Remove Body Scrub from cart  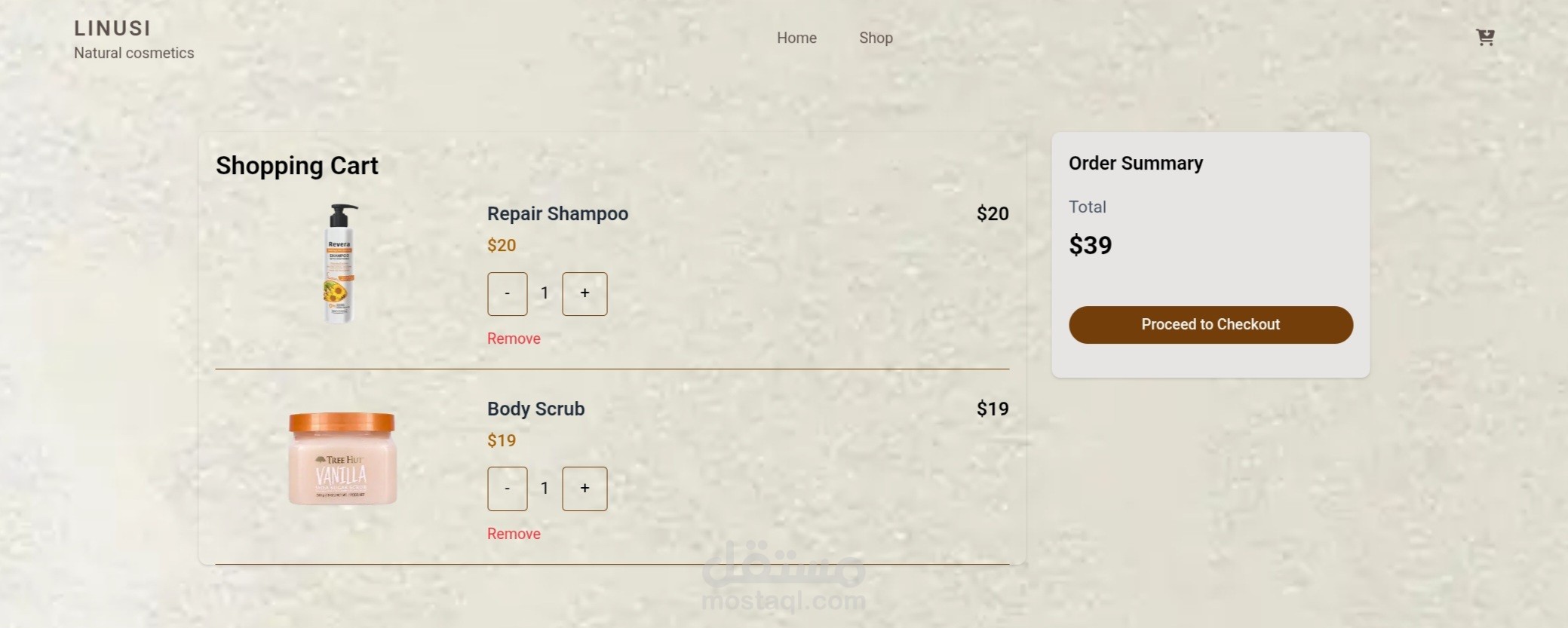pos(514,534)
